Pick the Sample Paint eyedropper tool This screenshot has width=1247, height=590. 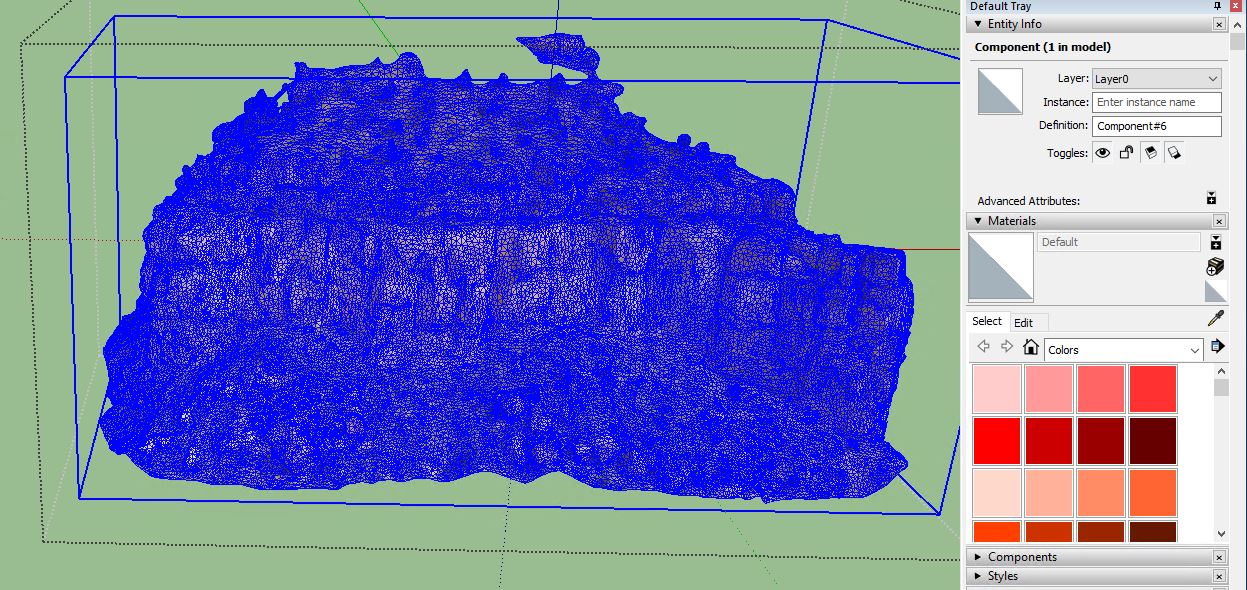click(1216, 319)
